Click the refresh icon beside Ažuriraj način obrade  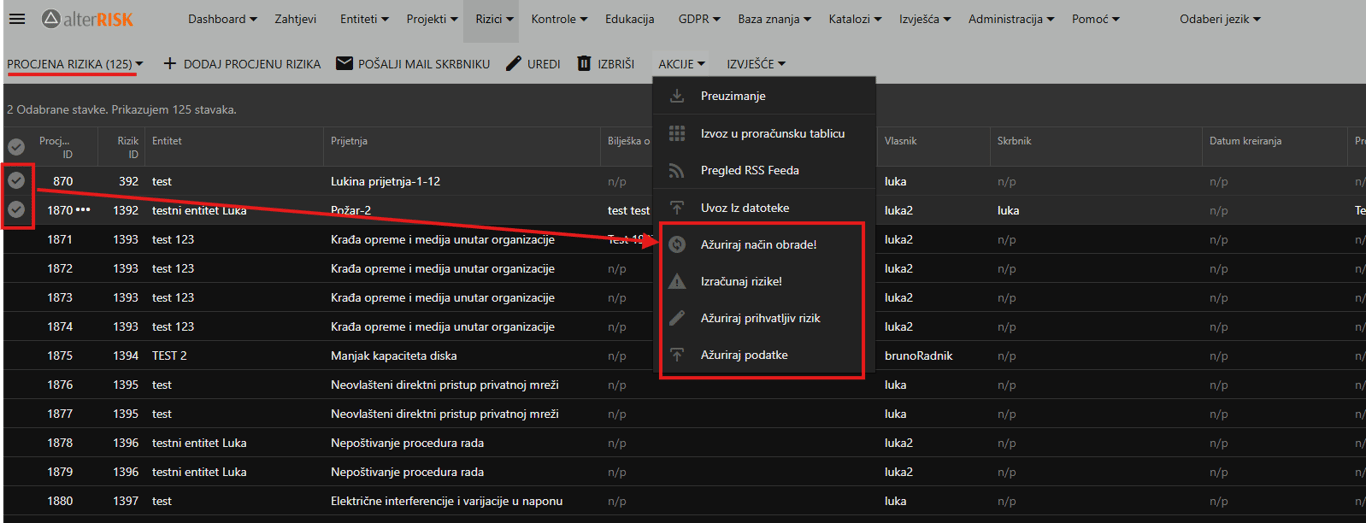click(x=677, y=244)
